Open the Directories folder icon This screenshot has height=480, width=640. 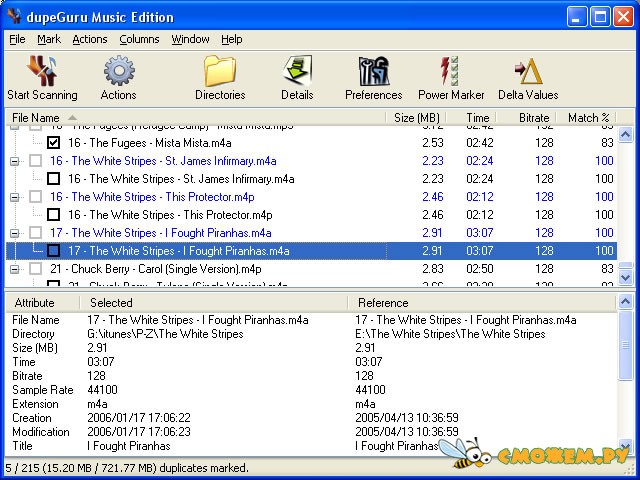click(220, 71)
